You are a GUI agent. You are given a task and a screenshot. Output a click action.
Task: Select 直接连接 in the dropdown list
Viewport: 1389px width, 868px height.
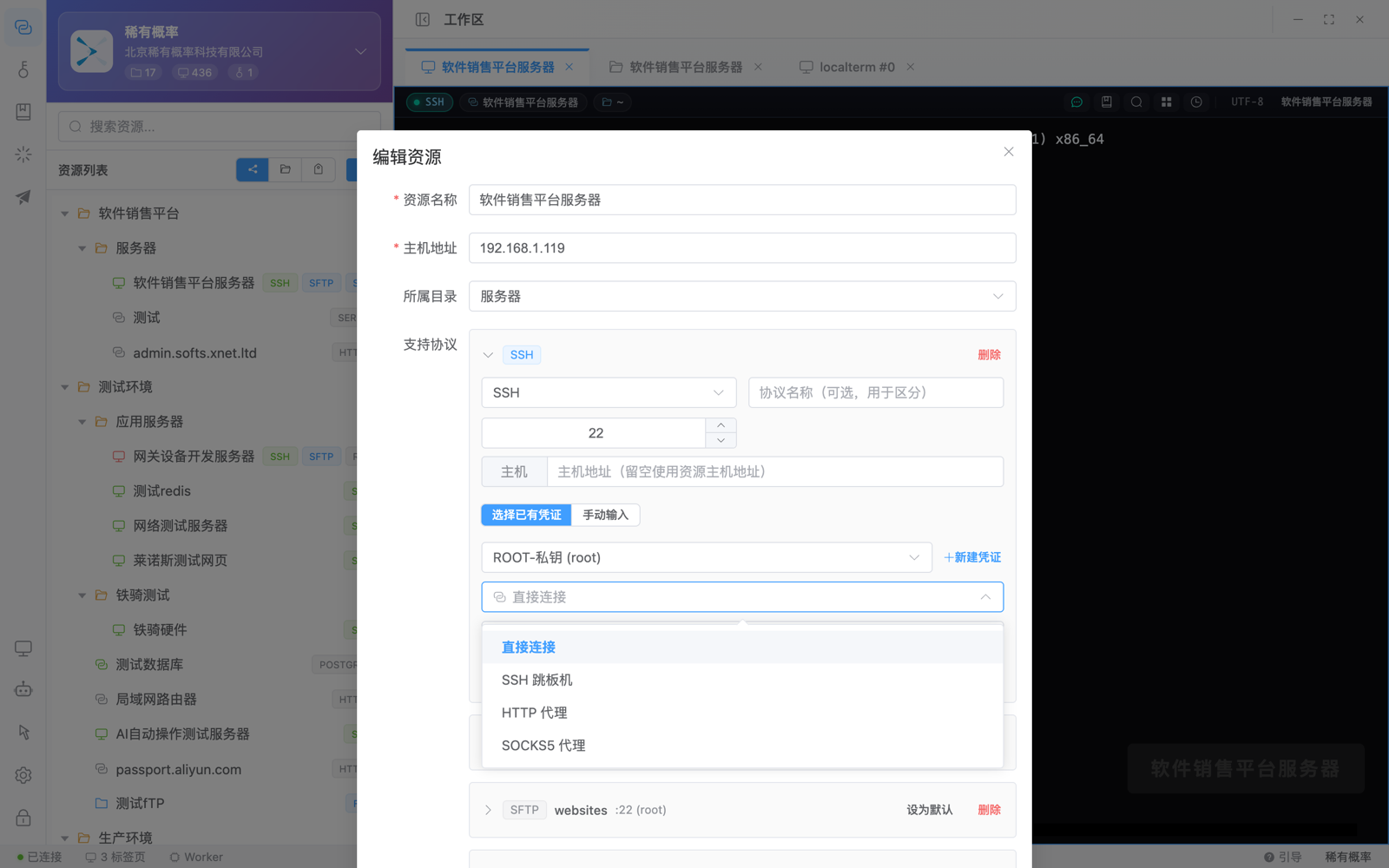click(742, 647)
